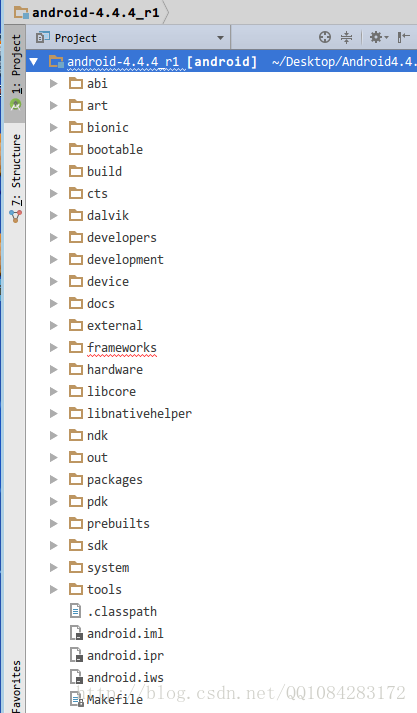Open the gear settings menu
417x713 pixels.
click(x=378, y=37)
